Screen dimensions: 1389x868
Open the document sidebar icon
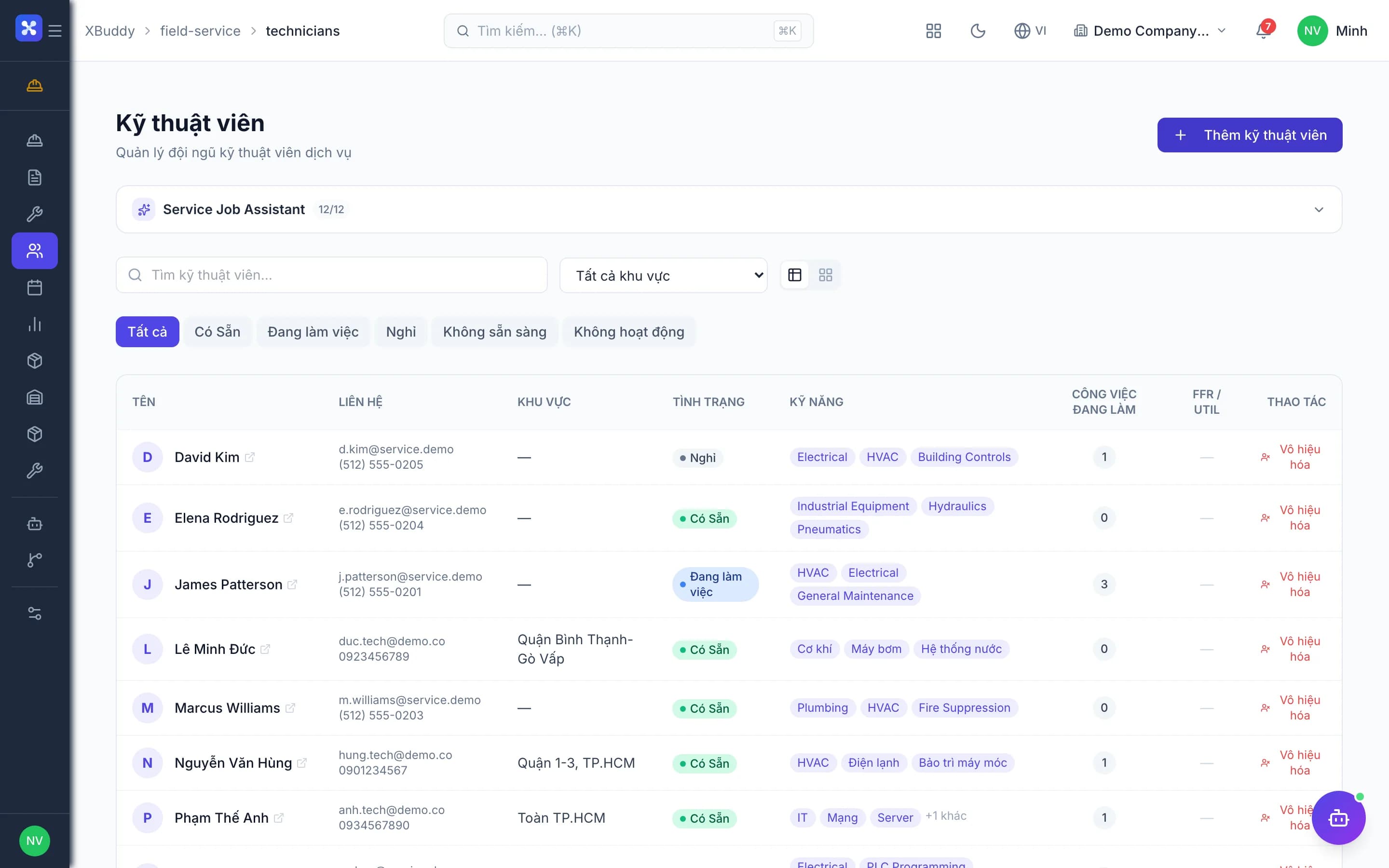(34, 177)
